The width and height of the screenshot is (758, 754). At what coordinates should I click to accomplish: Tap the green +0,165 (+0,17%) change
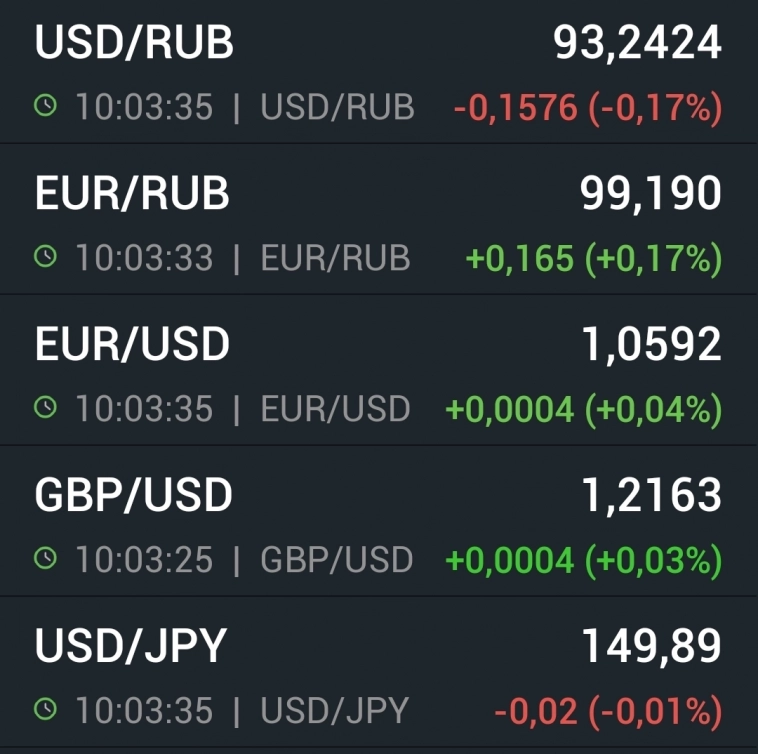click(593, 259)
